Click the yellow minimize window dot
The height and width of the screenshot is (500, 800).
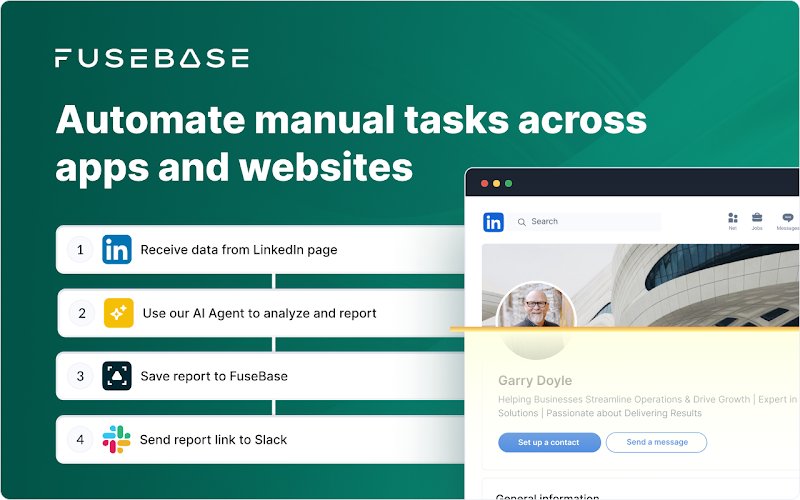tap(496, 184)
